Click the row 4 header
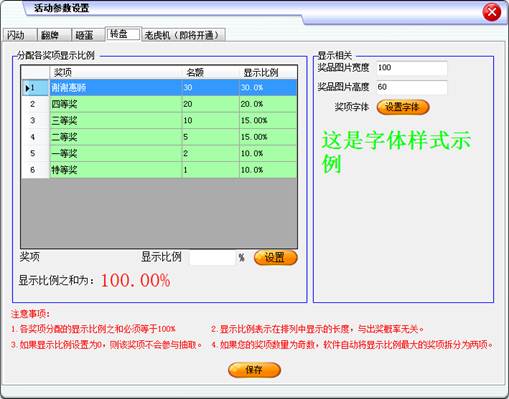This screenshot has height=399, width=509. point(35,137)
